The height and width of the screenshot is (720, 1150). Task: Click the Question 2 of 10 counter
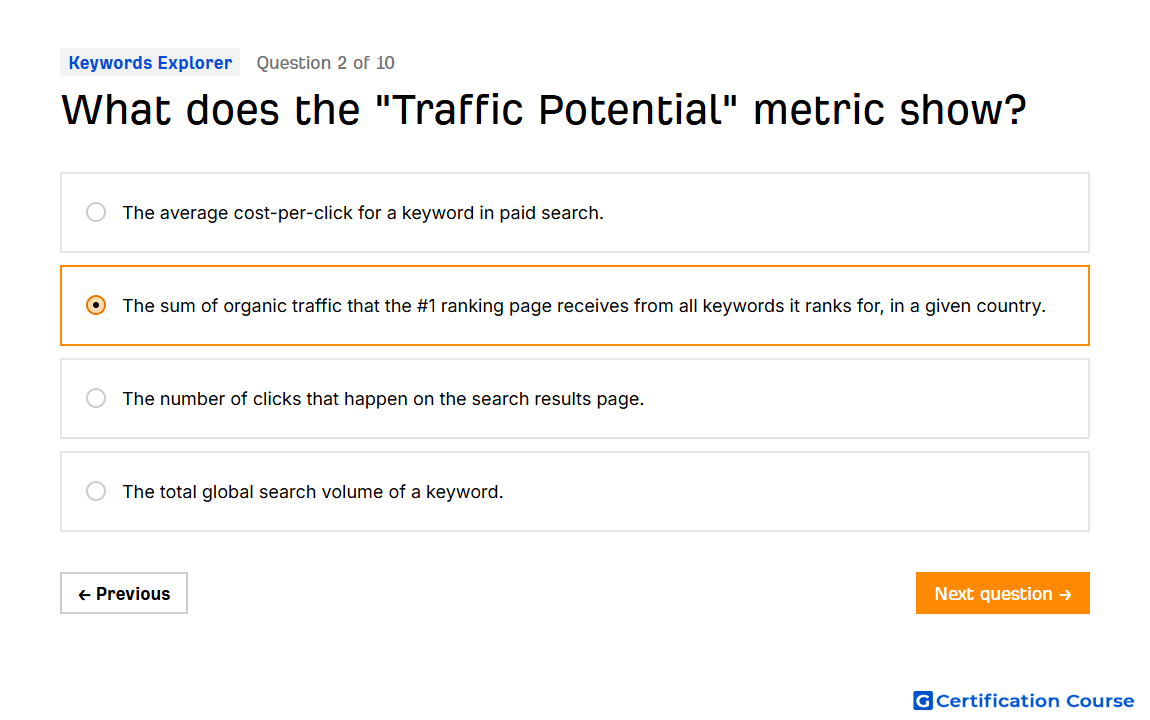pyautogui.click(x=326, y=63)
